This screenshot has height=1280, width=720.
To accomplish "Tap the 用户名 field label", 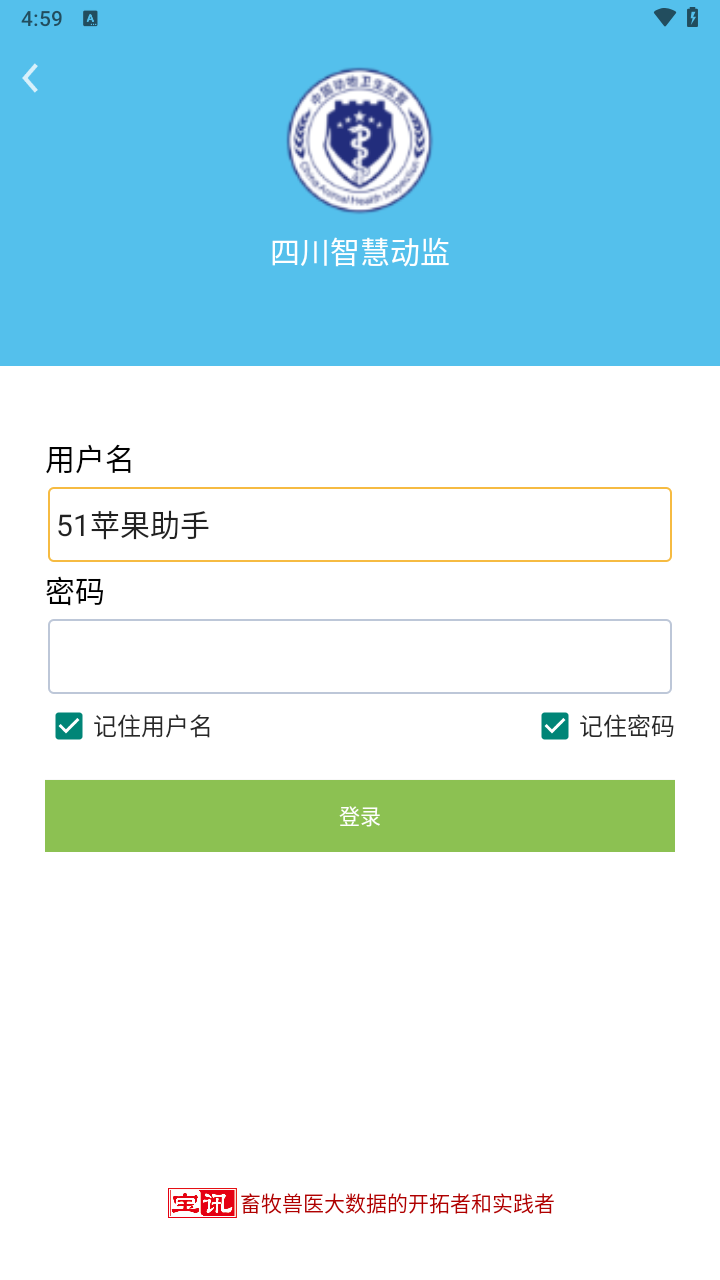I will click(90, 460).
